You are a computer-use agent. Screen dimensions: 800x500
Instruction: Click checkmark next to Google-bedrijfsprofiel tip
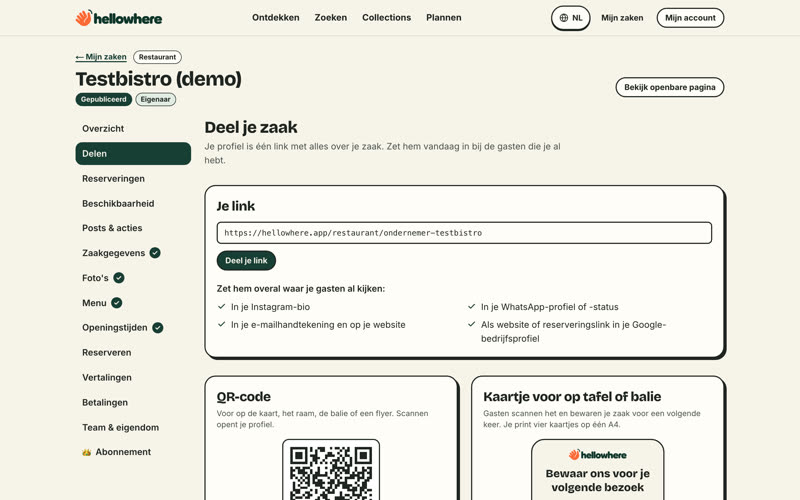(x=471, y=324)
